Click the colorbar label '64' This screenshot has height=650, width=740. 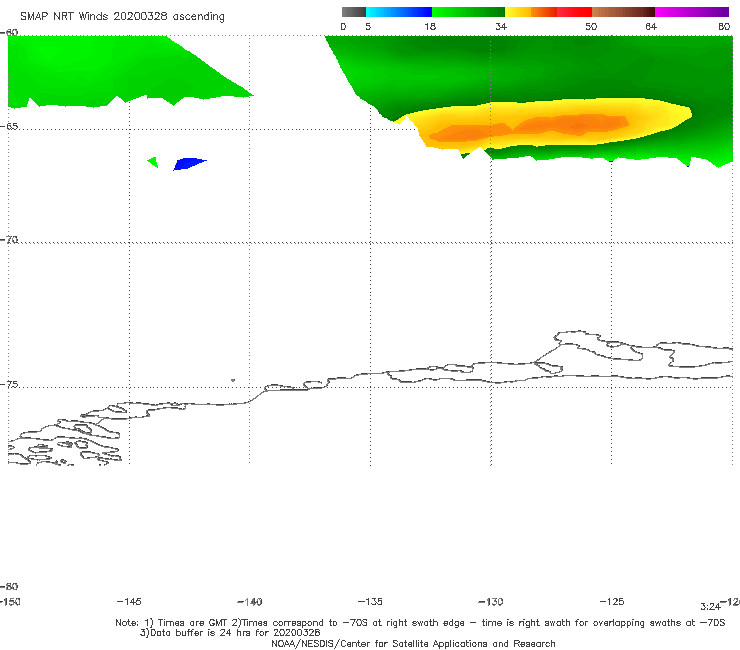pos(651,26)
